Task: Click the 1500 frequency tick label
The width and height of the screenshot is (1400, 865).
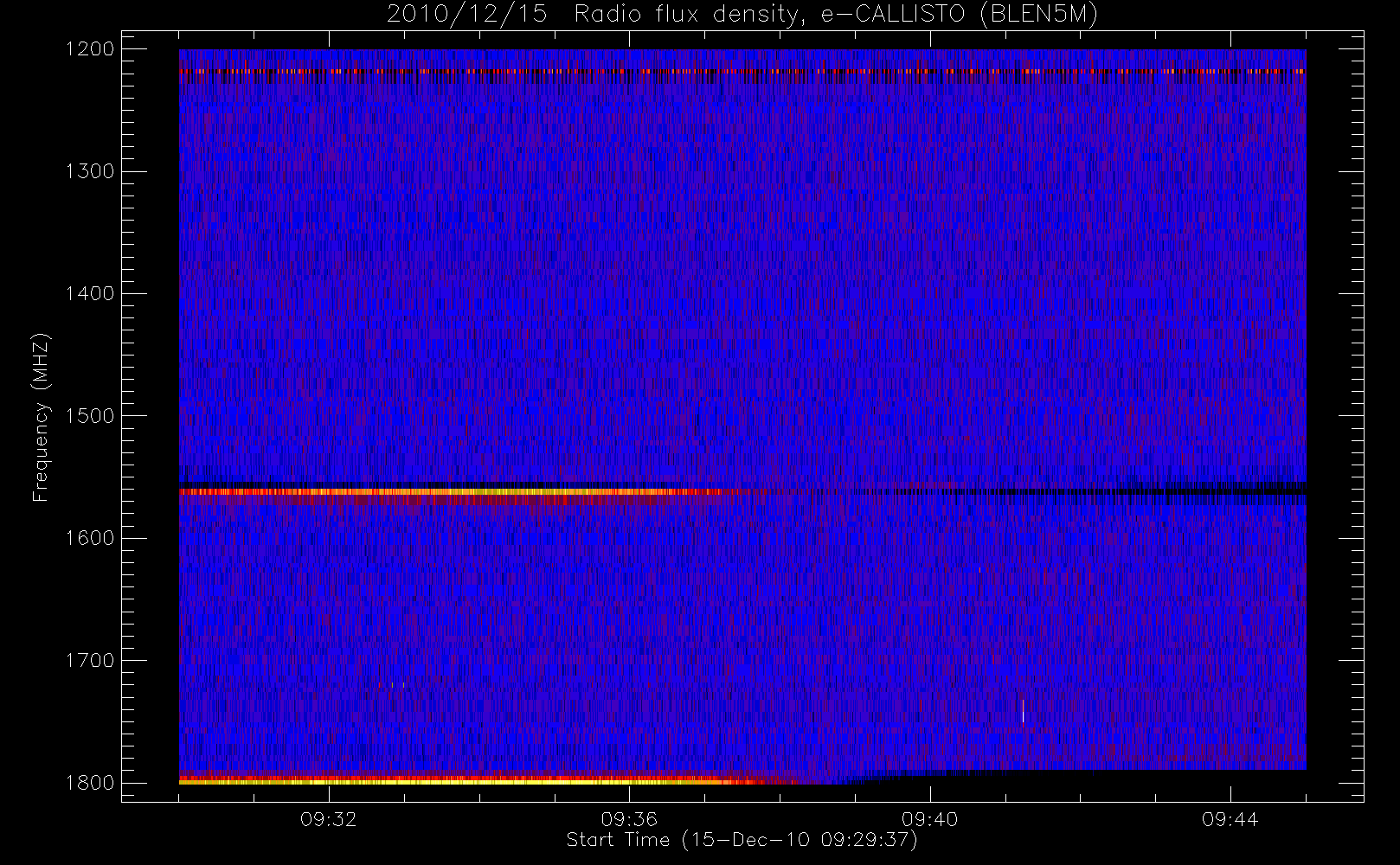Action: coord(90,416)
